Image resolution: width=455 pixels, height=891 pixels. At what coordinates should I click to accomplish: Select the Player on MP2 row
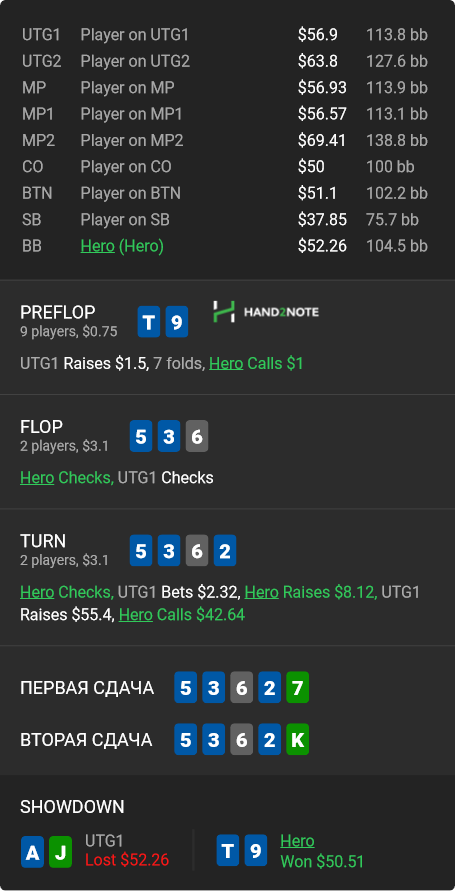(227, 140)
